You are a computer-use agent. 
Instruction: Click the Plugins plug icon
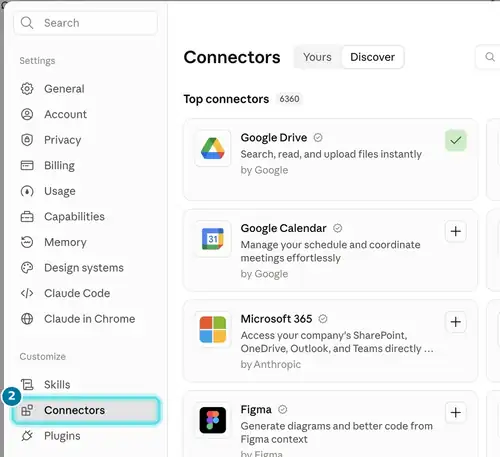click(x=27, y=436)
